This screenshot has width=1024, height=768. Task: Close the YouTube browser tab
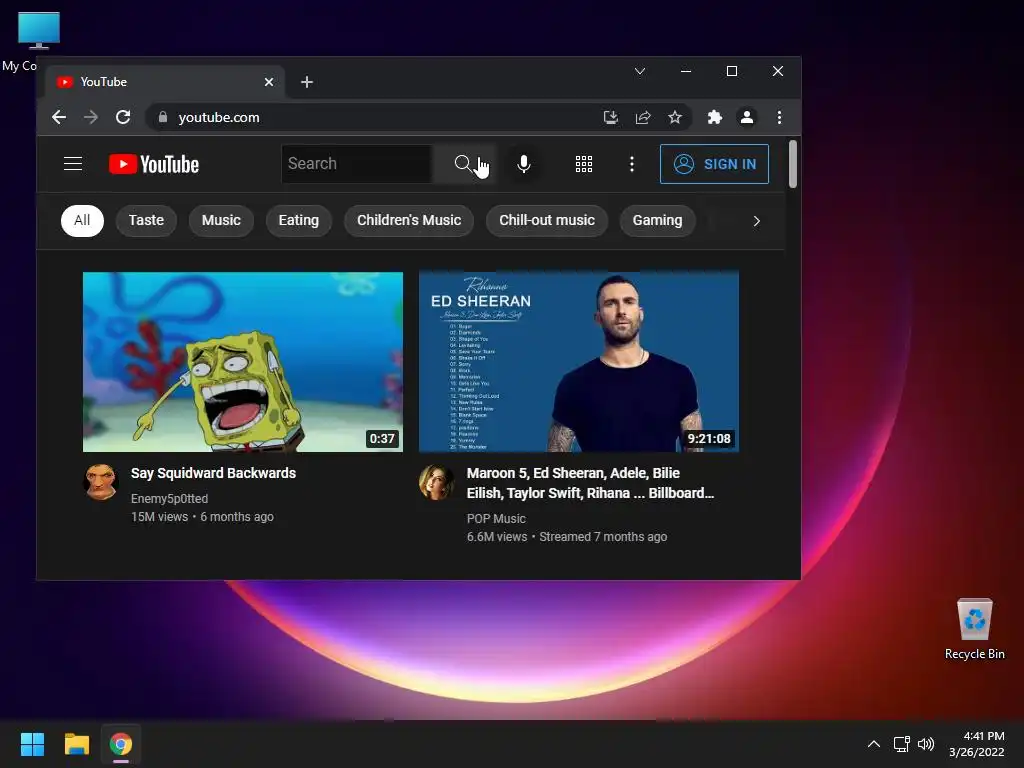click(x=269, y=82)
